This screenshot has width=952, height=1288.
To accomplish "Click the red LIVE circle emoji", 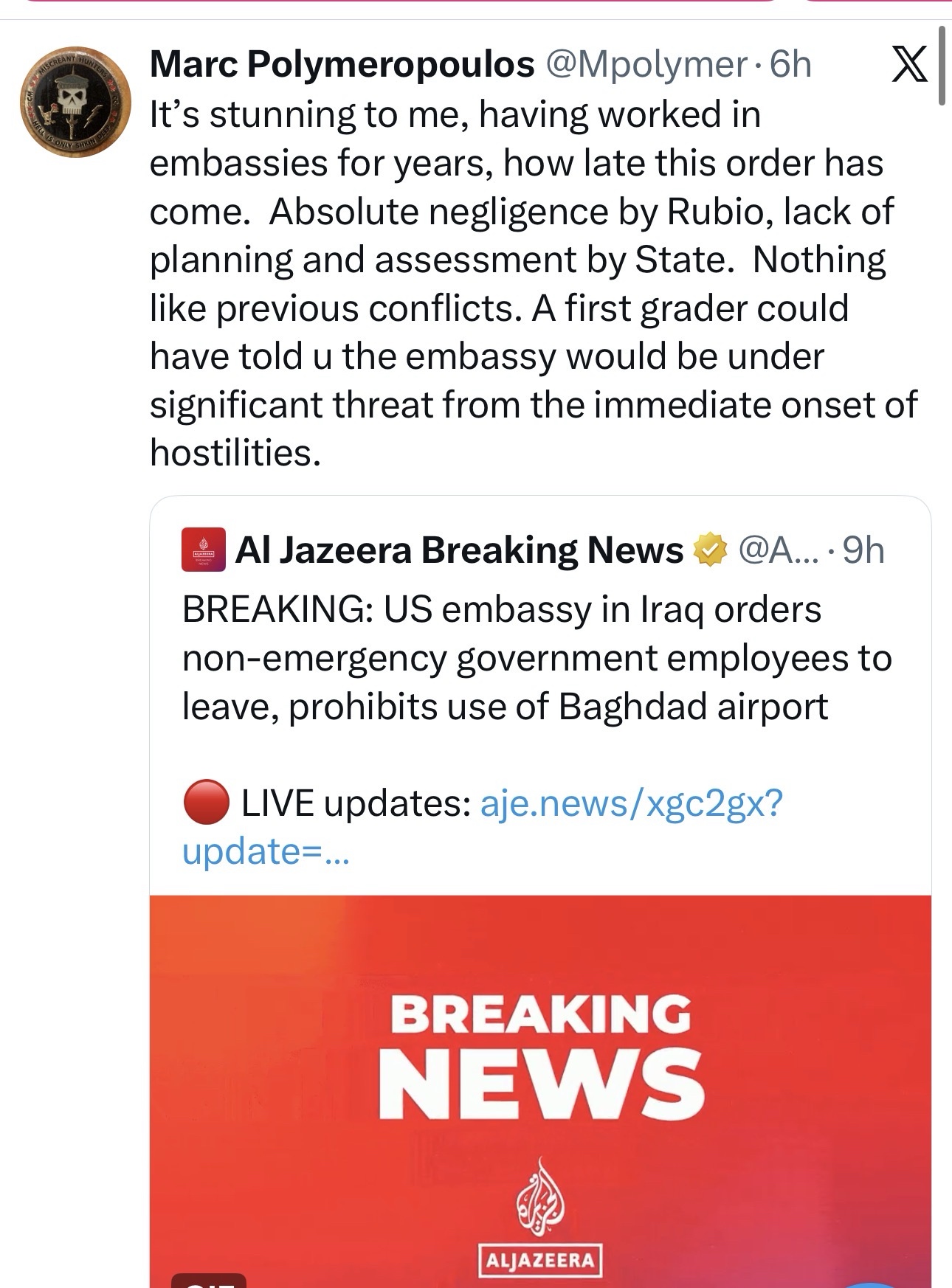I will [x=205, y=803].
